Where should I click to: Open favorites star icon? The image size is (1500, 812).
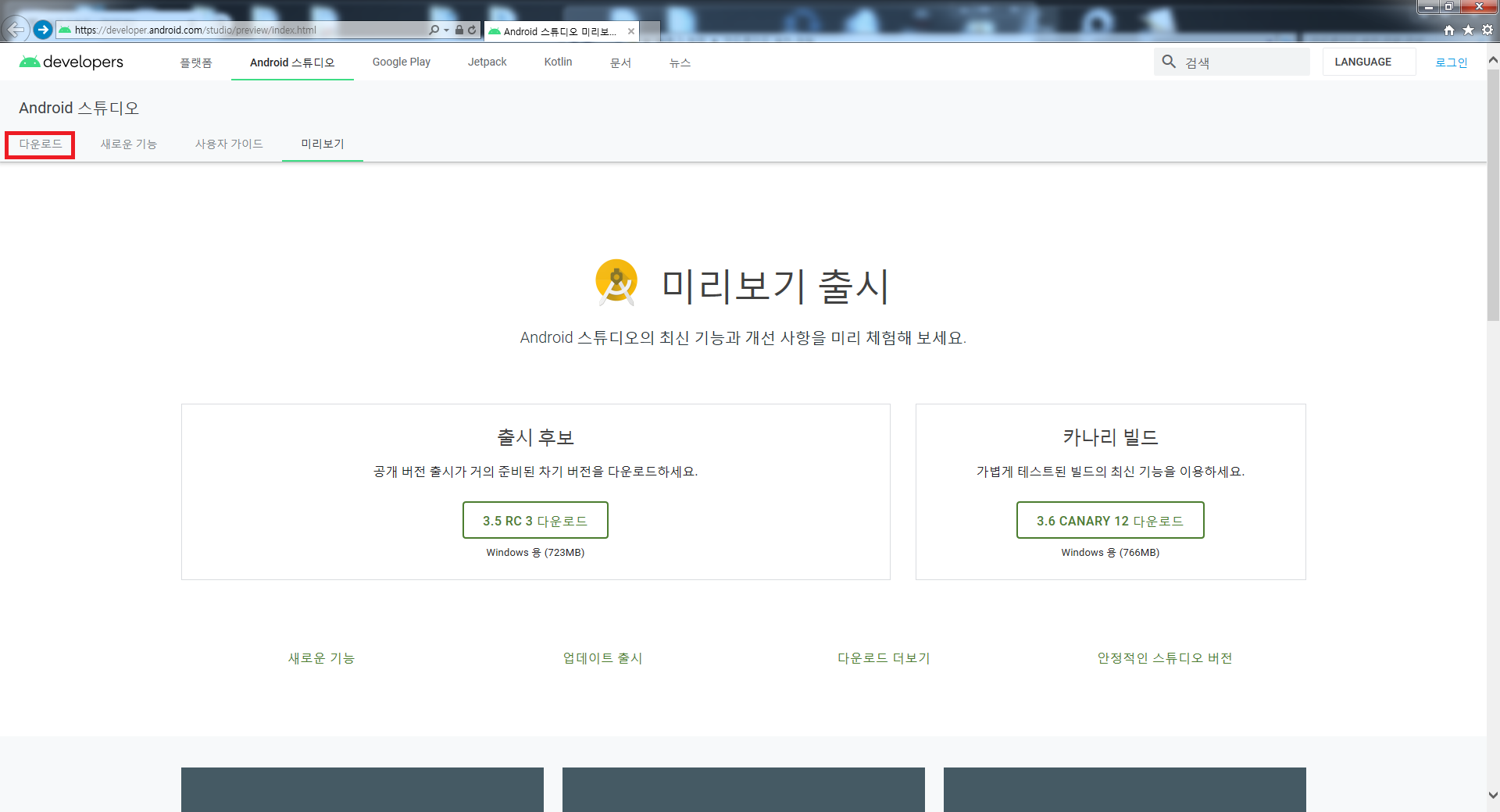[x=1468, y=30]
